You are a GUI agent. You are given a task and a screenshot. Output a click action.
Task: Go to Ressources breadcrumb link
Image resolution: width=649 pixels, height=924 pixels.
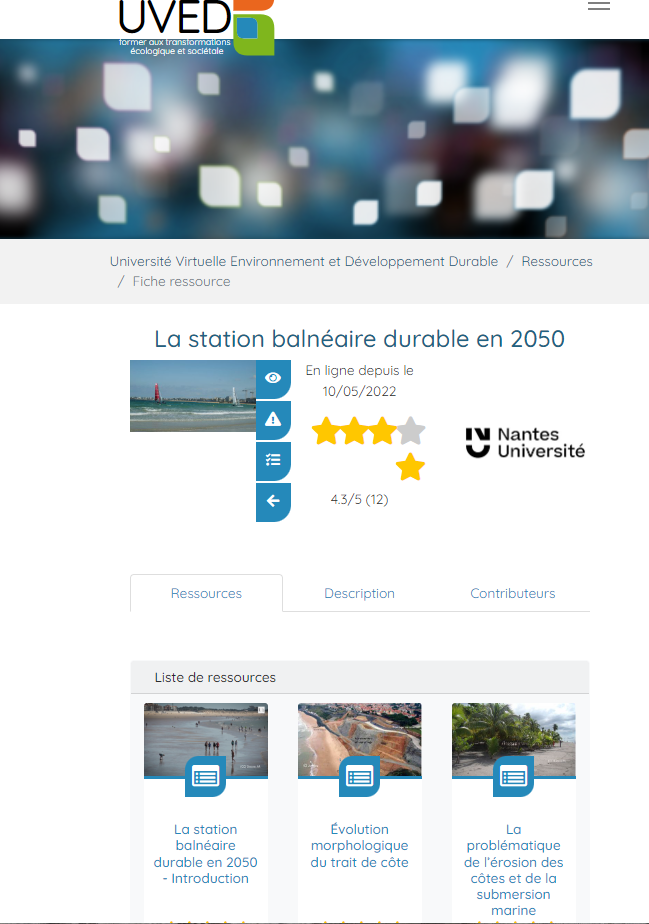coord(556,261)
